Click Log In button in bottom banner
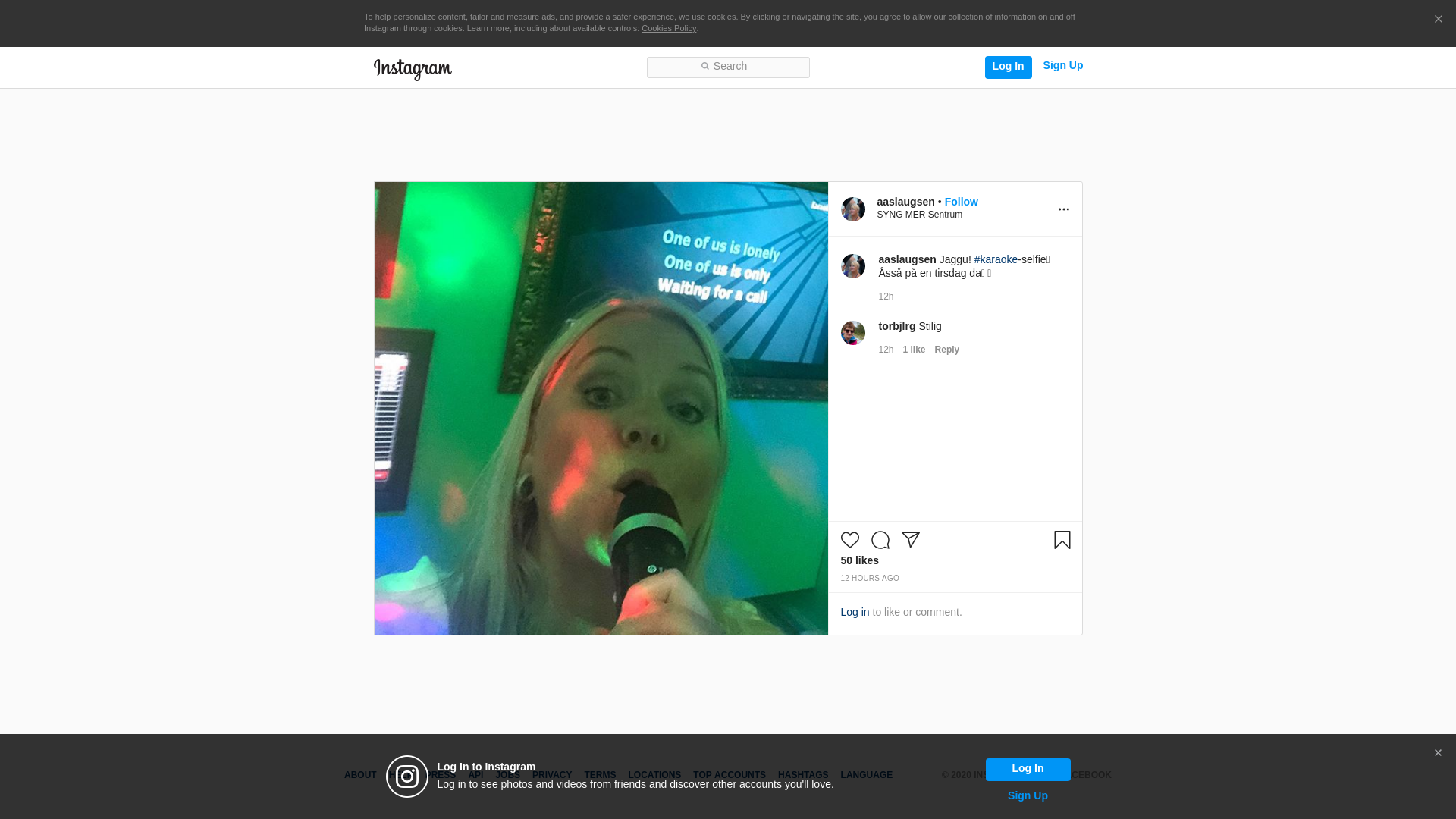The image size is (1456, 819). [1028, 770]
